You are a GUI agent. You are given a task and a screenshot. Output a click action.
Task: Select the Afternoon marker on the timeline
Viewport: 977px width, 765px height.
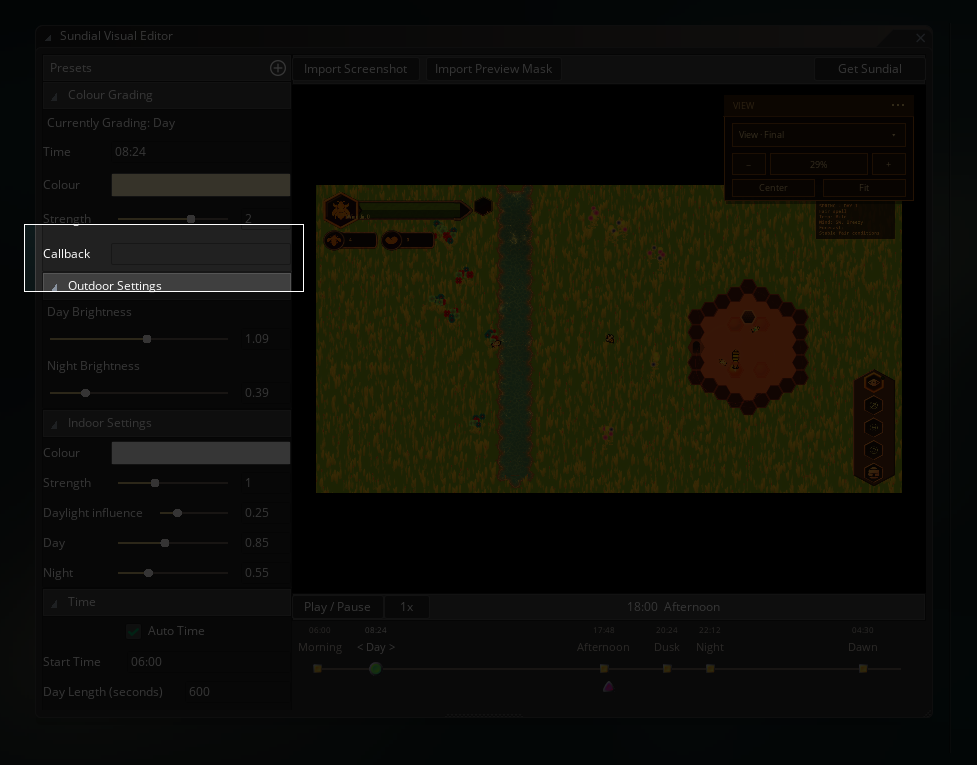point(604,668)
